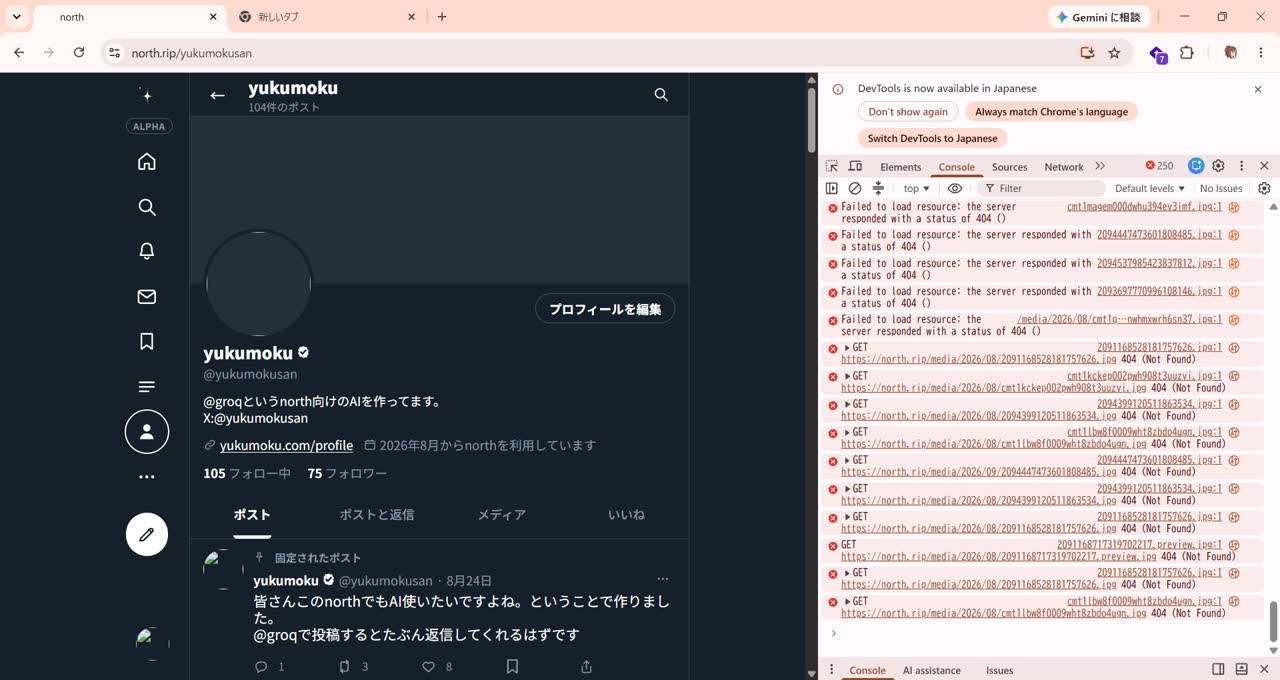1280x680 pixels.
Task: Click the プロフィールを編集 button
Action: click(x=605, y=309)
